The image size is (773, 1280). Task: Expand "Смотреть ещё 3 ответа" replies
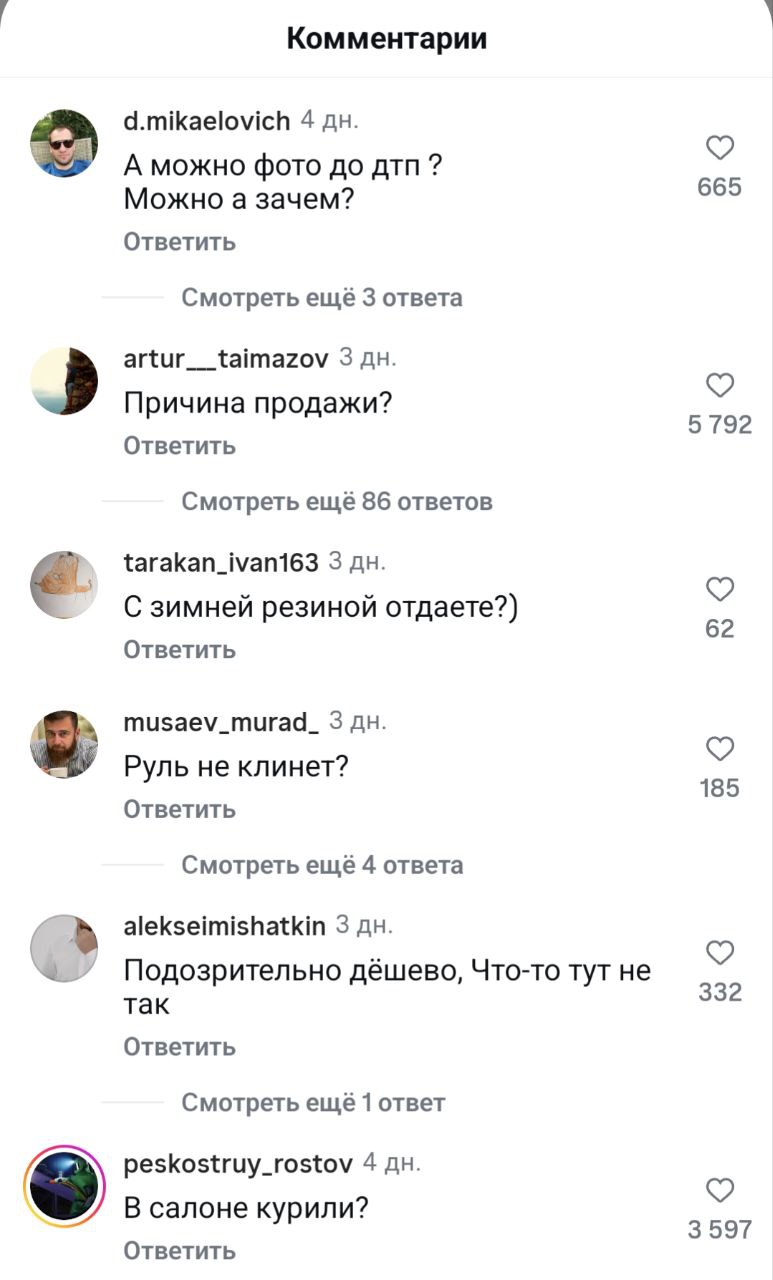(321, 298)
